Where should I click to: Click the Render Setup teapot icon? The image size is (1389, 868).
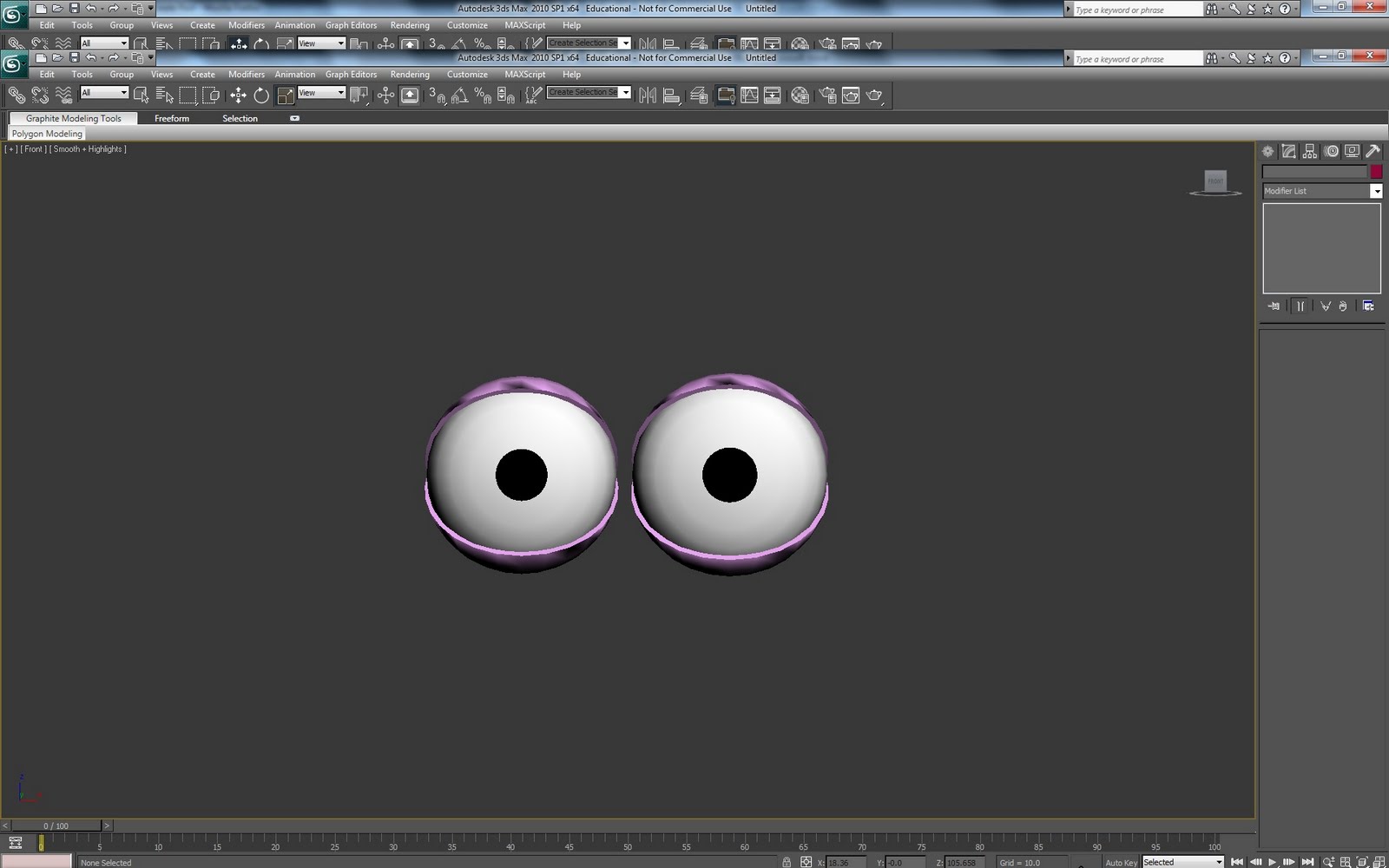826,94
